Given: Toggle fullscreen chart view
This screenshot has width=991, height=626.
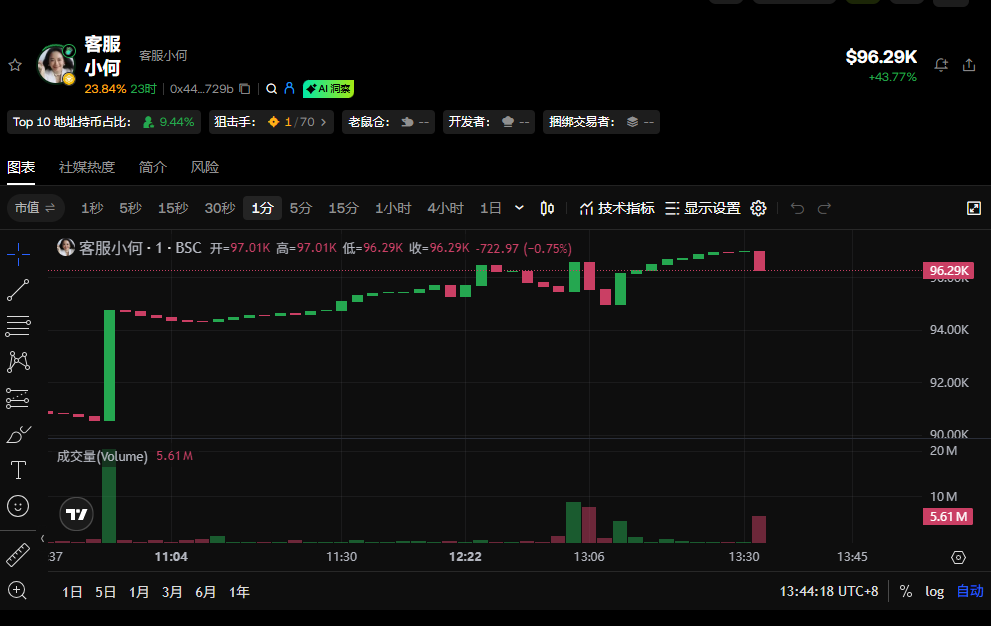Looking at the screenshot, I should (x=974, y=208).
